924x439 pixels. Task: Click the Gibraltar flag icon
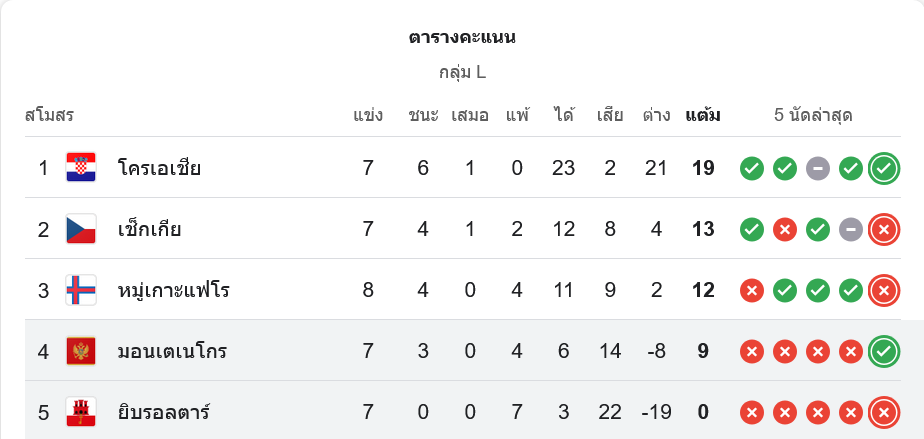(81, 412)
